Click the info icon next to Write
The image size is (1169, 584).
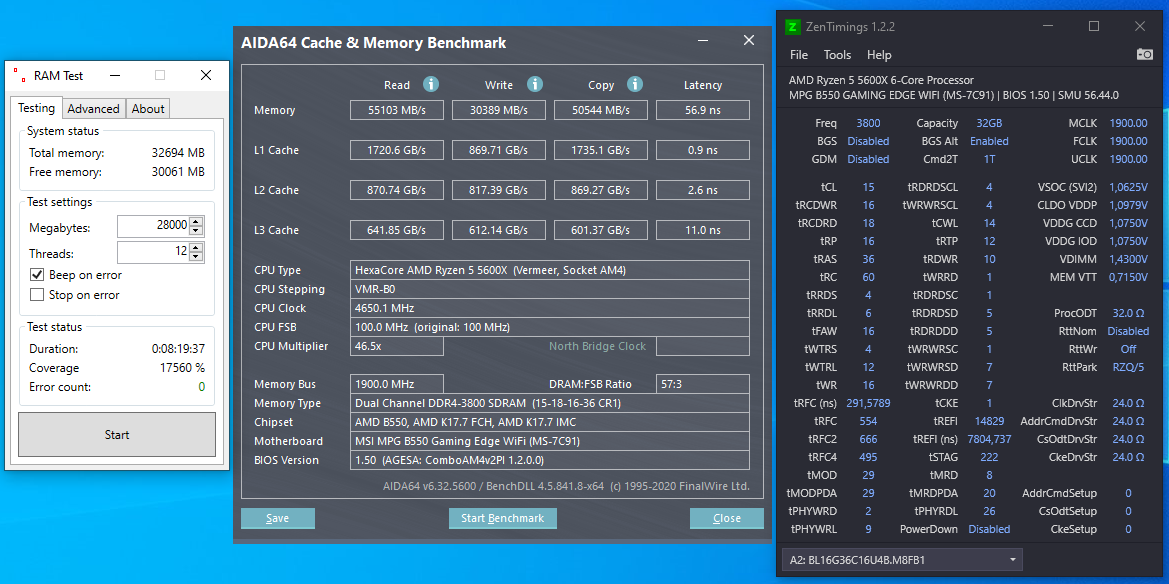(x=533, y=85)
